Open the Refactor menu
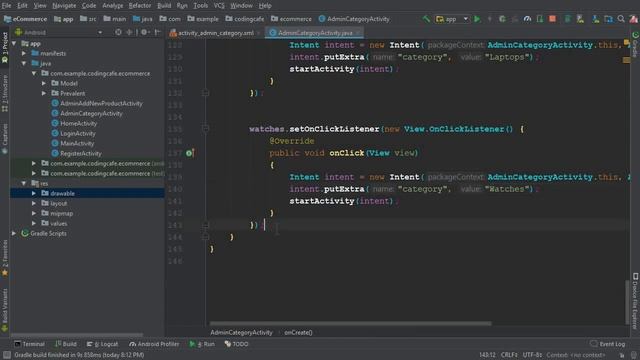 pyautogui.click(x=140, y=6)
